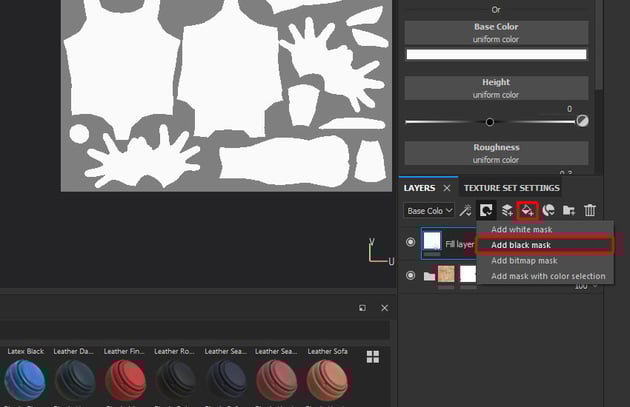Toggle visibility of the Fill layer

click(411, 242)
